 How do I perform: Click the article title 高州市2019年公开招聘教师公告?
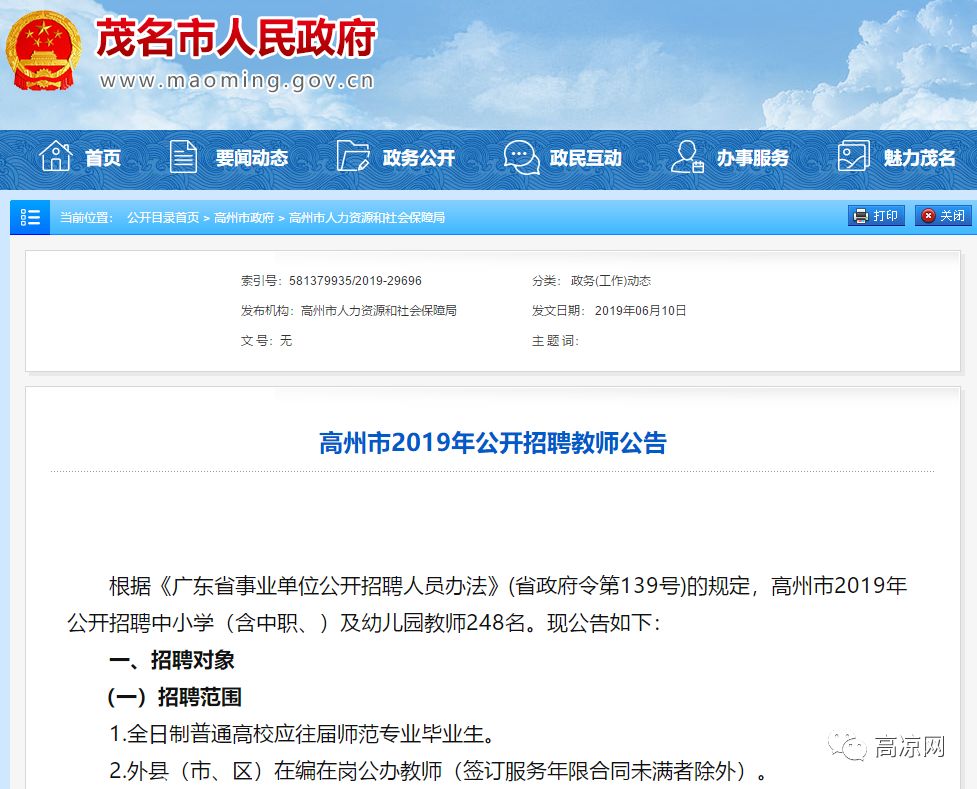coord(492,443)
